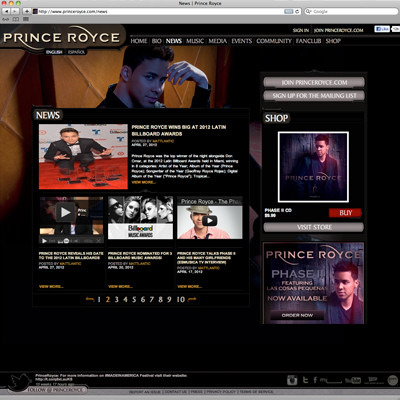Open the Twitter 't' icon in footer

pos(305,380)
